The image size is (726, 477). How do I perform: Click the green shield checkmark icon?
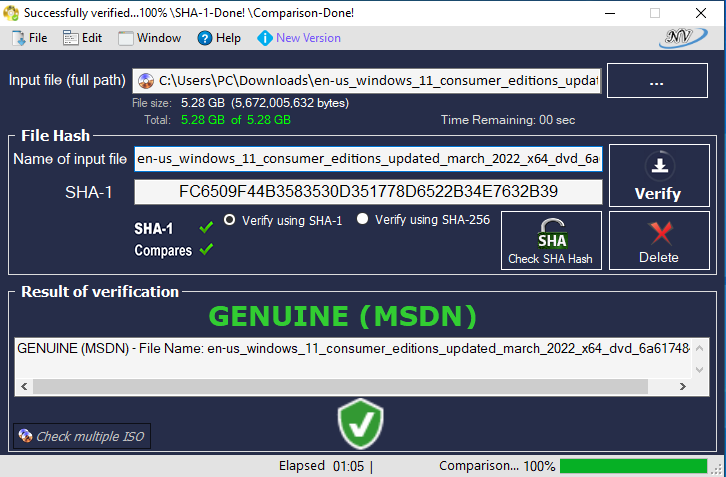[x=361, y=424]
